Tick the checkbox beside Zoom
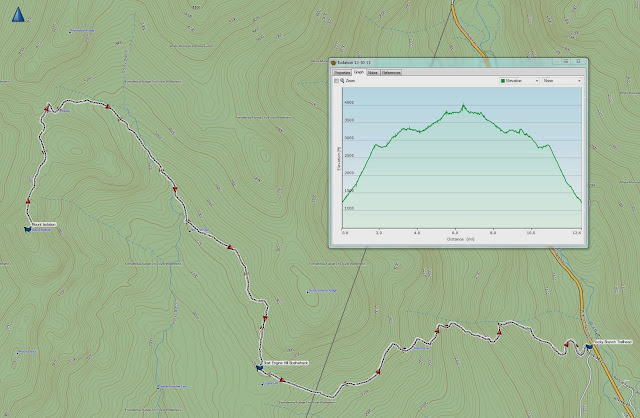The width and height of the screenshot is (640, 418). click(x=336, y=81)
